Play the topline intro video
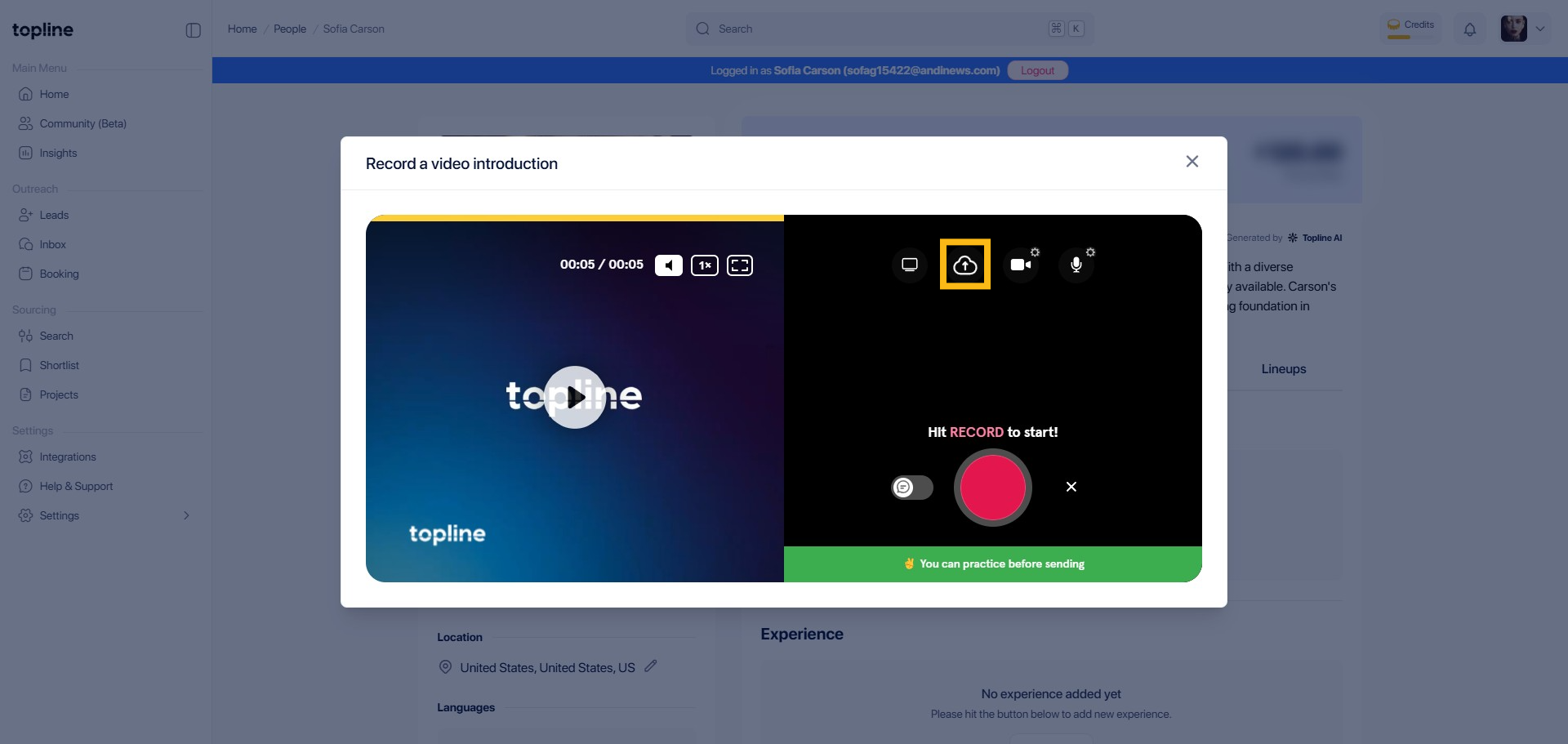The height and width of the screenshot is (744, 1568). point(575,397)
